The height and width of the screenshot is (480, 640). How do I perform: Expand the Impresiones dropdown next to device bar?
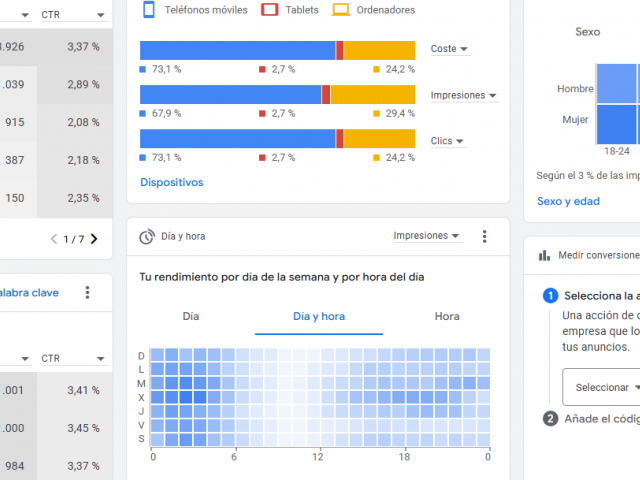463,96
